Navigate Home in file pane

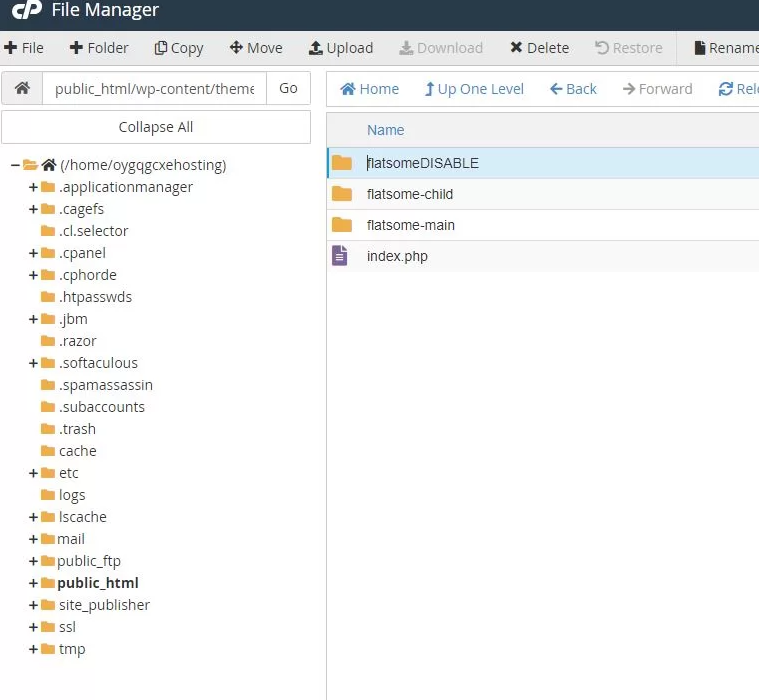pos(369,89)
